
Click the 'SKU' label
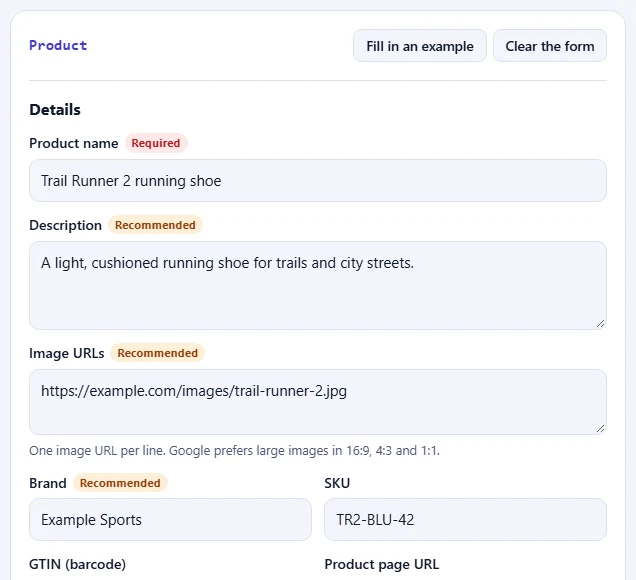click(x=337, y=483)
